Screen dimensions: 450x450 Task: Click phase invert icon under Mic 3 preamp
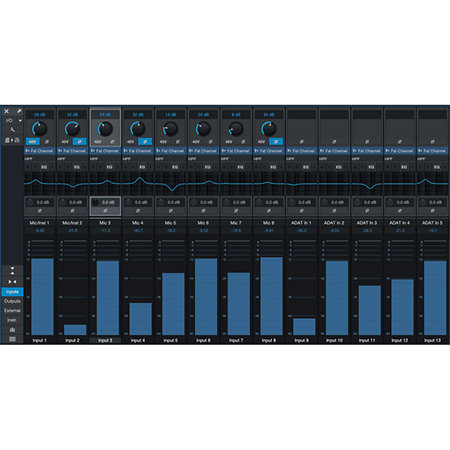coord(112,142)
